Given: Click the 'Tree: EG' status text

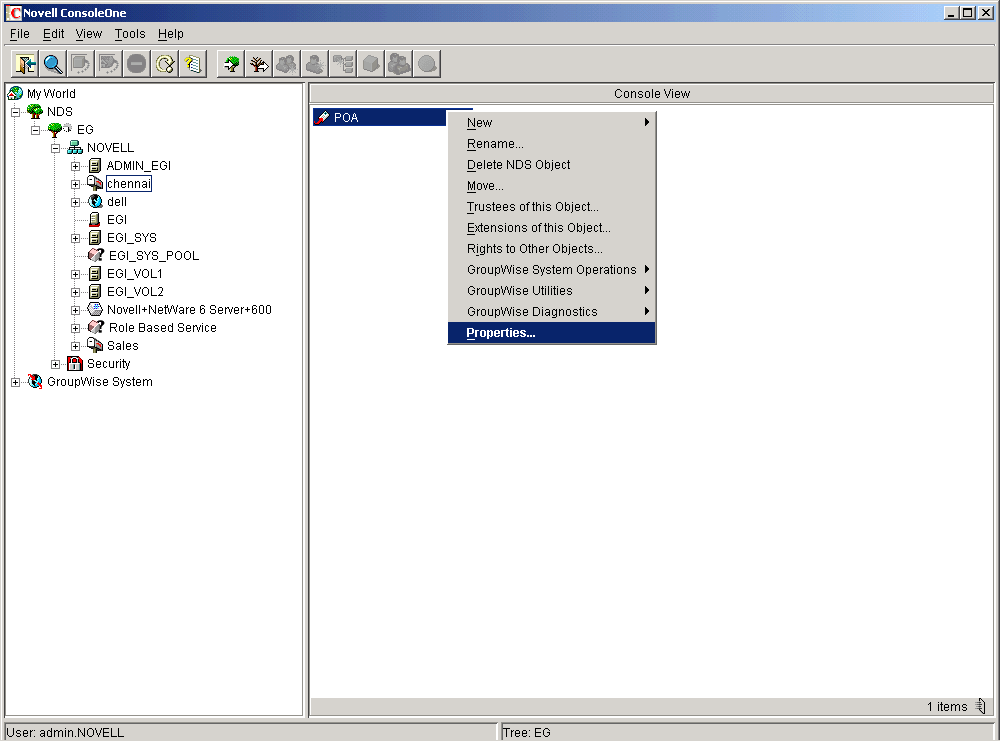Looking at the screenshot, I should [x=526, y=733].
